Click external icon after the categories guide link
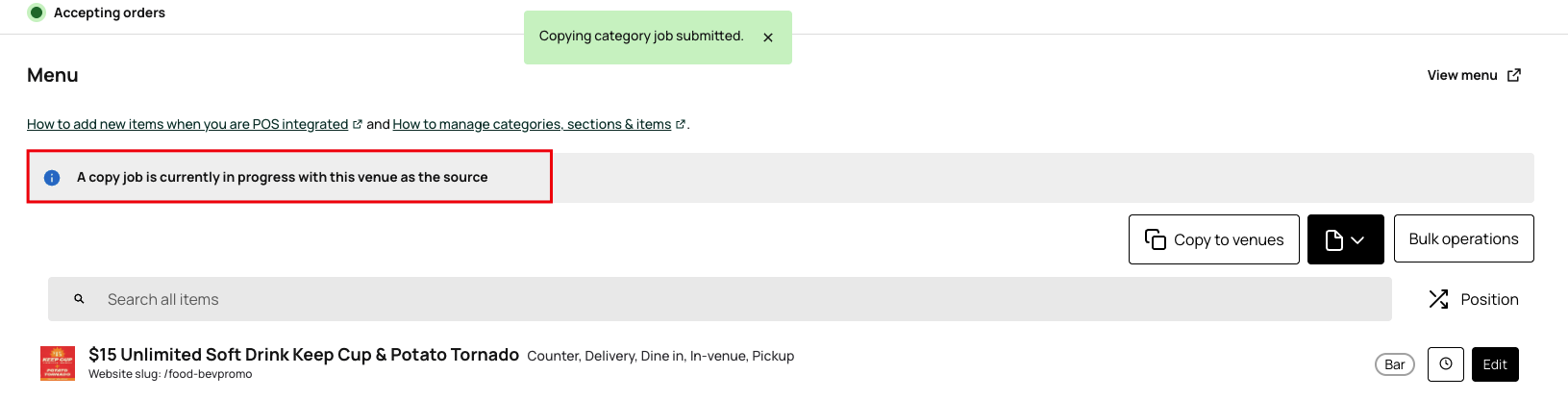The width and height of the screenshot is (1568, 400). click(x=681, y=124)
